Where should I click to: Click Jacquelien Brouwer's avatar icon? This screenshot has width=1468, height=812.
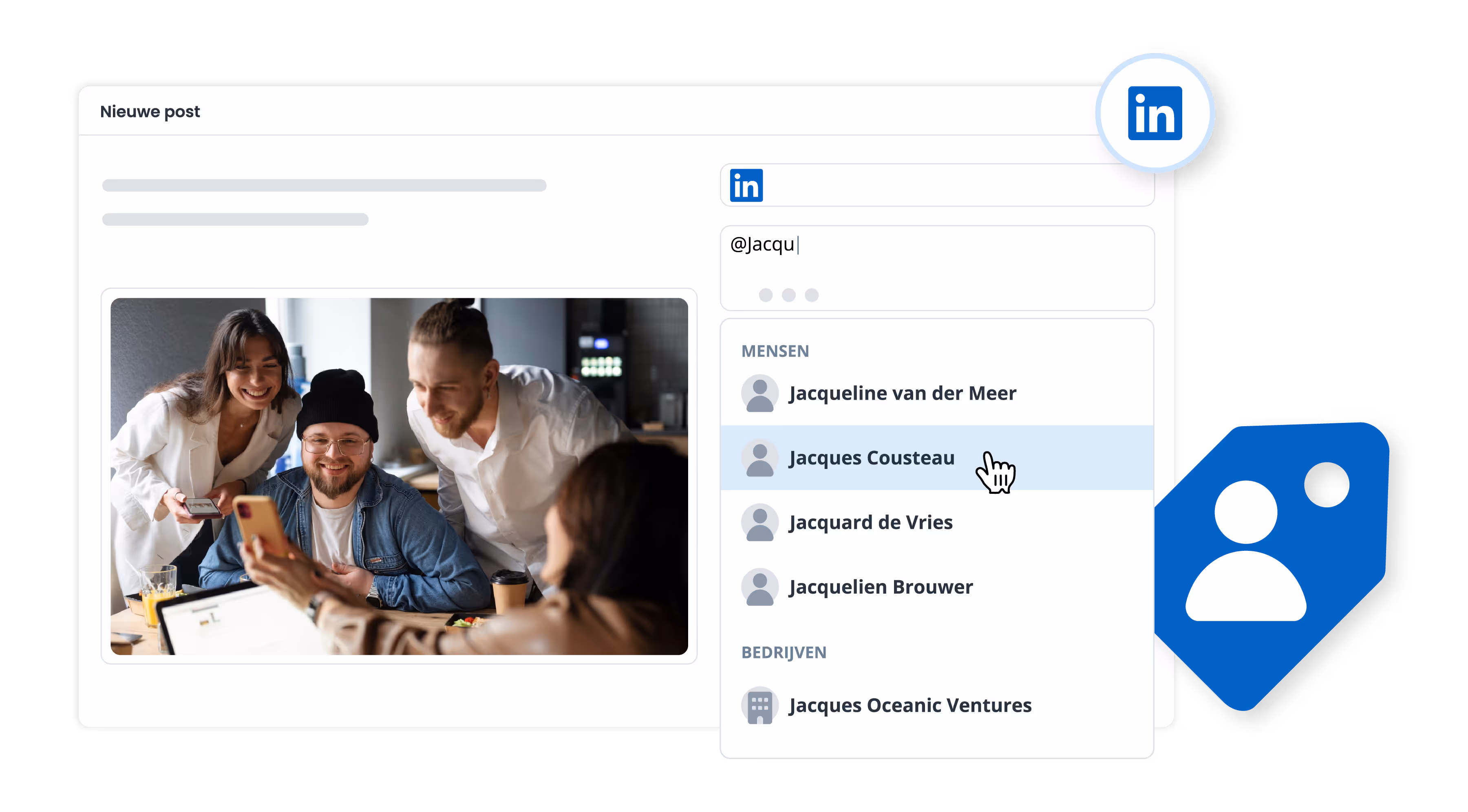click(759, 587)
